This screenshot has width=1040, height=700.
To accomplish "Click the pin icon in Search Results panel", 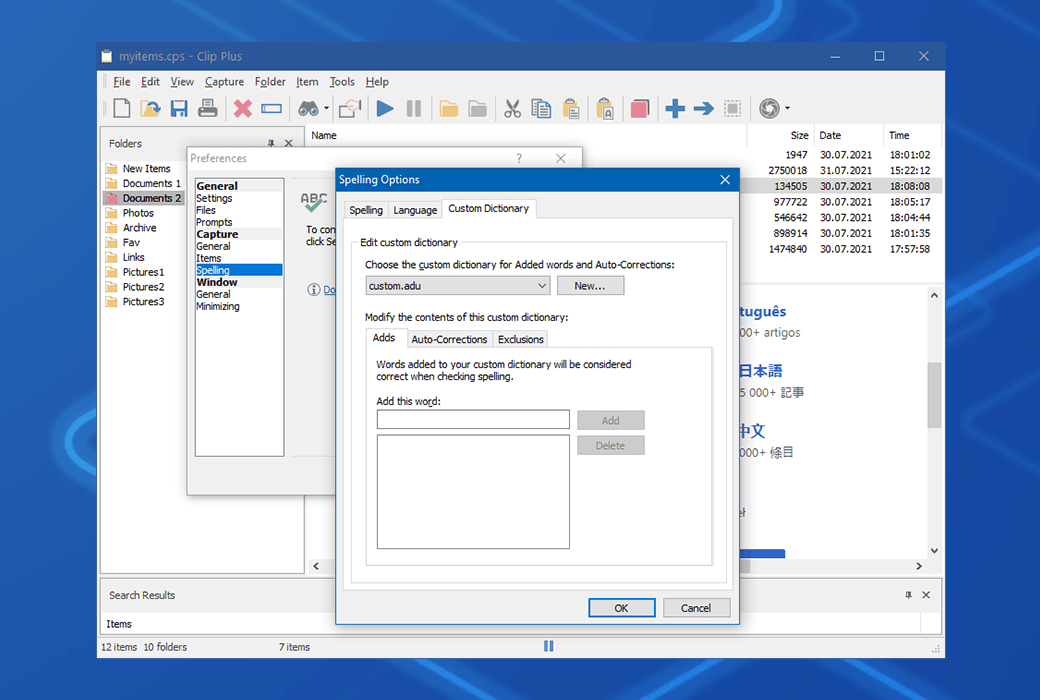I will pyautogui.click(x=908, y=595).
